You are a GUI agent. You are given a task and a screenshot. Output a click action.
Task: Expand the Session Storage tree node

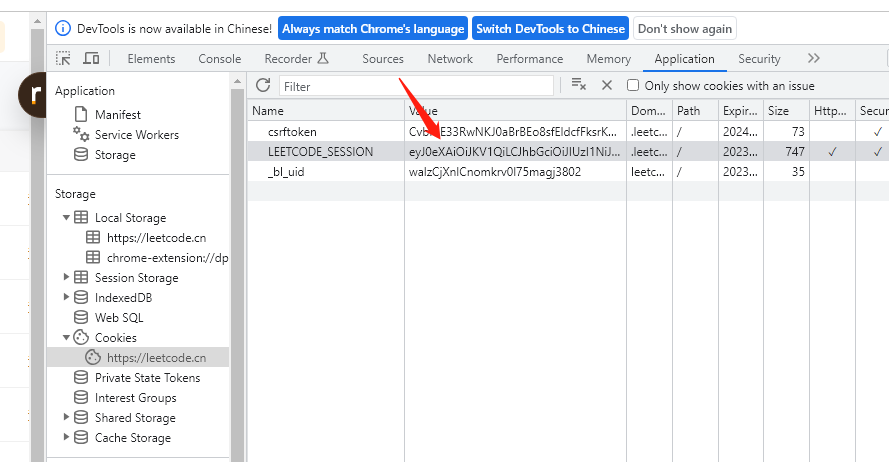pos(66,277)
